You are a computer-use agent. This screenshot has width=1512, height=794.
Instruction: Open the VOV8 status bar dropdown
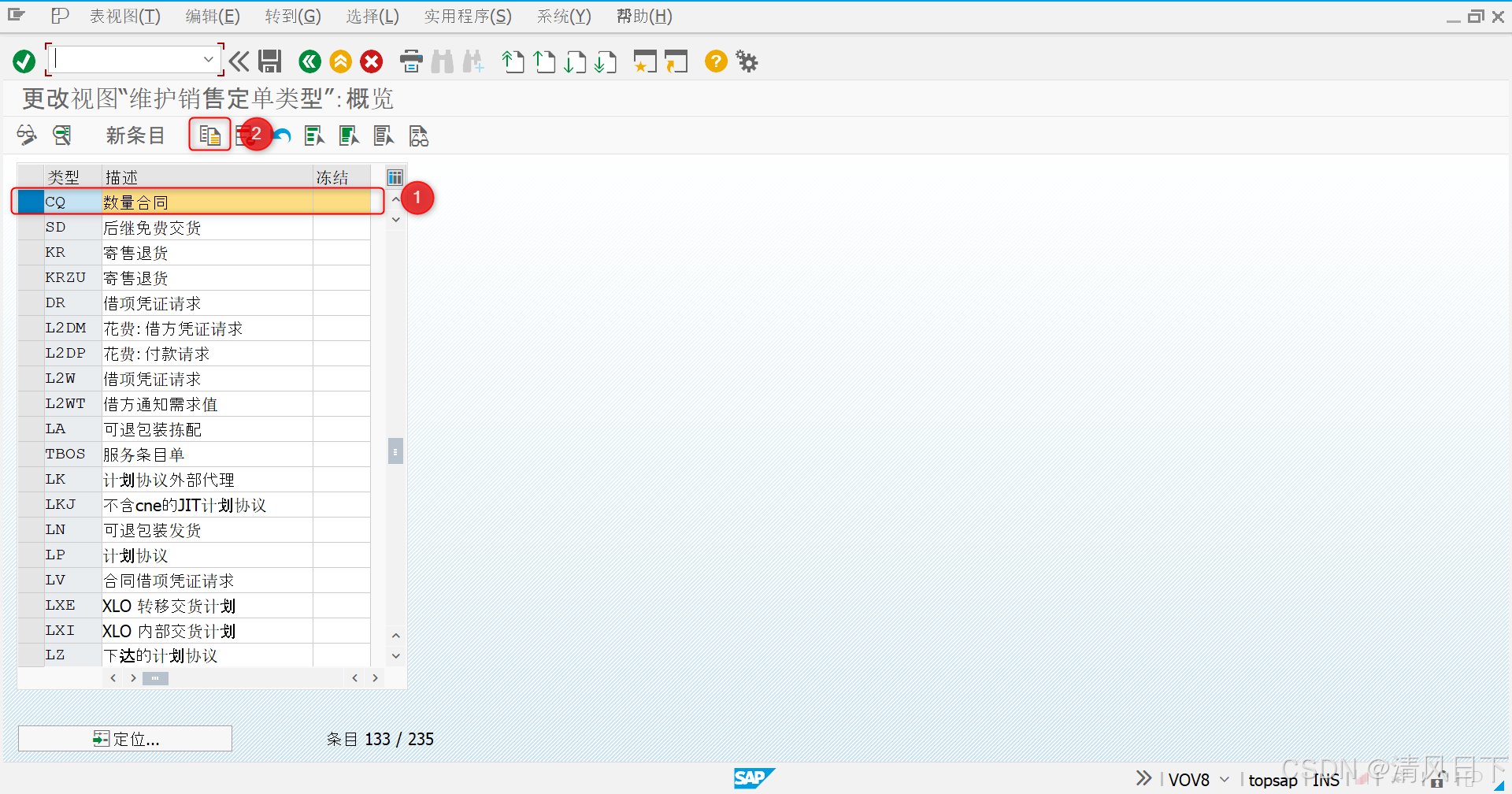point(1223,779)
